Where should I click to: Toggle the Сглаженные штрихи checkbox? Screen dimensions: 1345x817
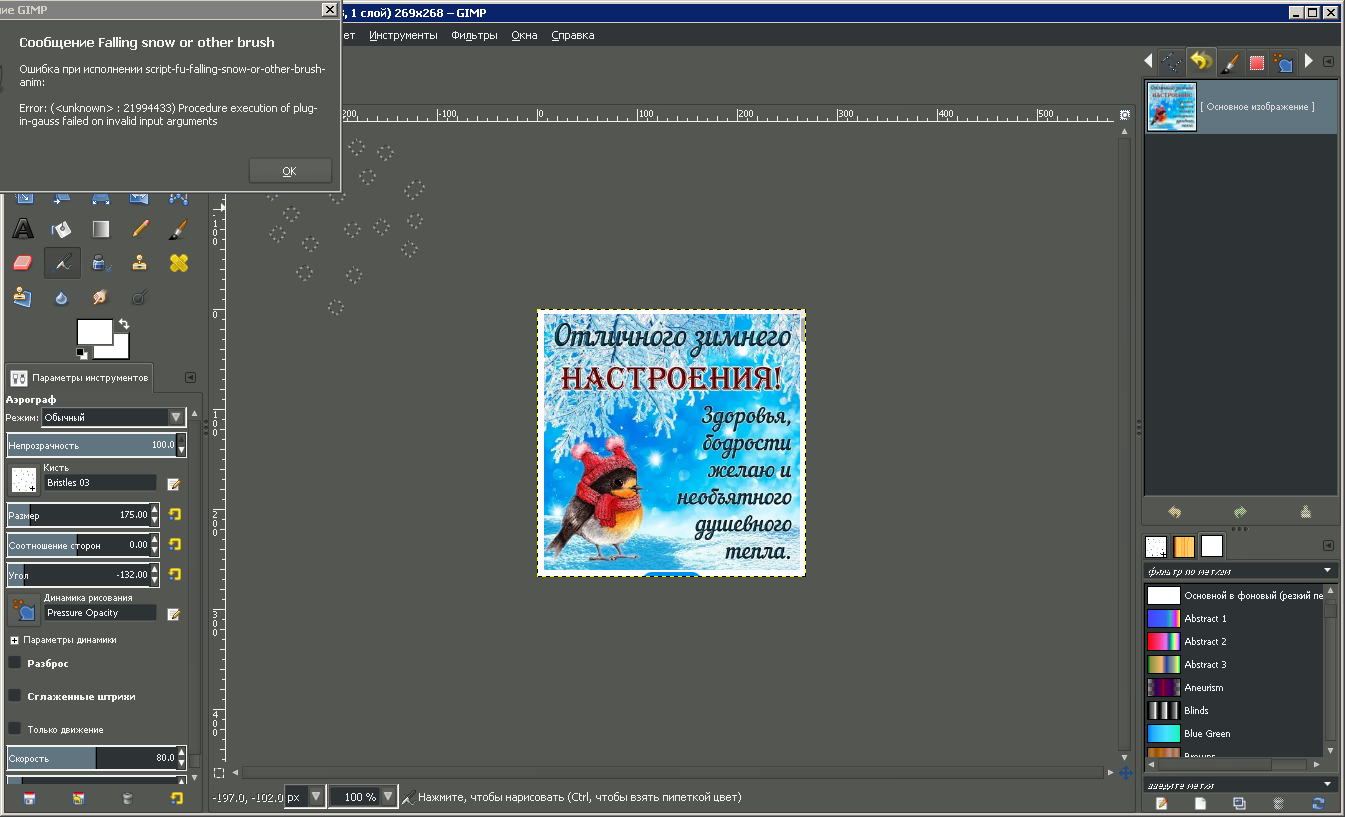click(15, 696)
